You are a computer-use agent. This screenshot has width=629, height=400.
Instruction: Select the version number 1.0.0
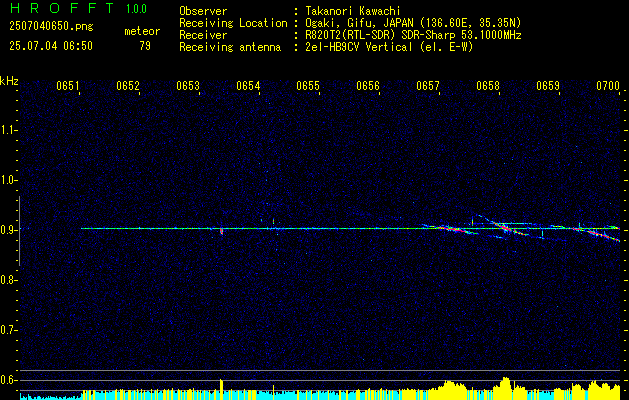pos(136,8)
